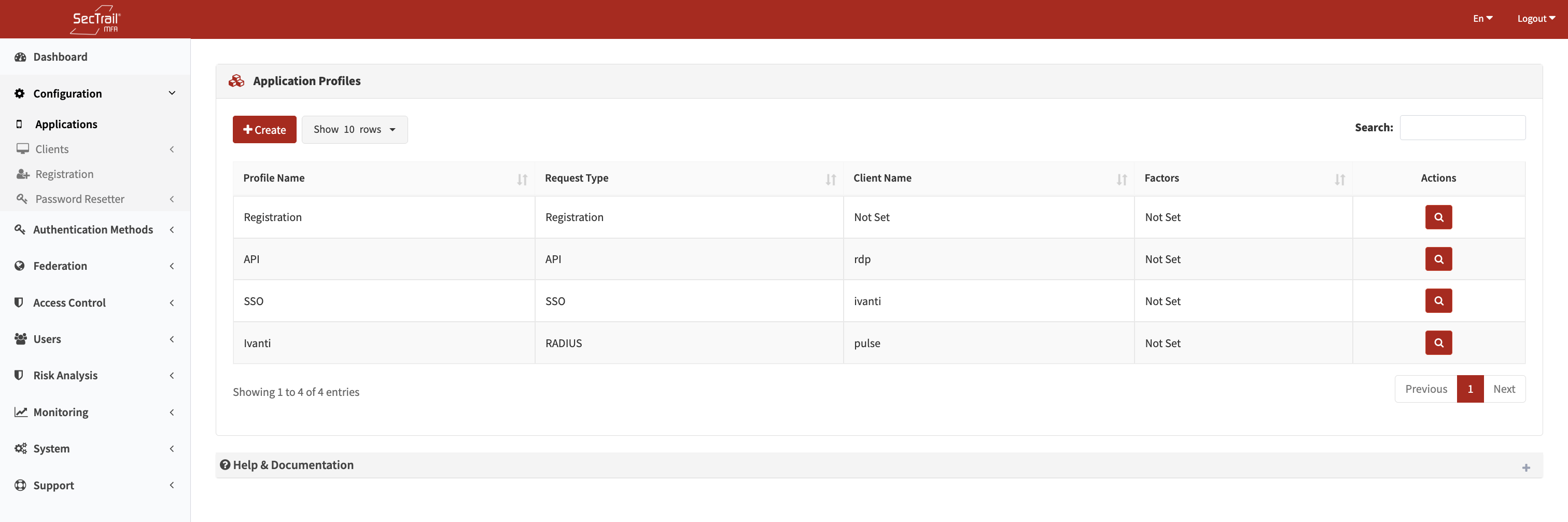Open the En language dropdown
Screen dimensions: 1568x522
(1482, 19)
